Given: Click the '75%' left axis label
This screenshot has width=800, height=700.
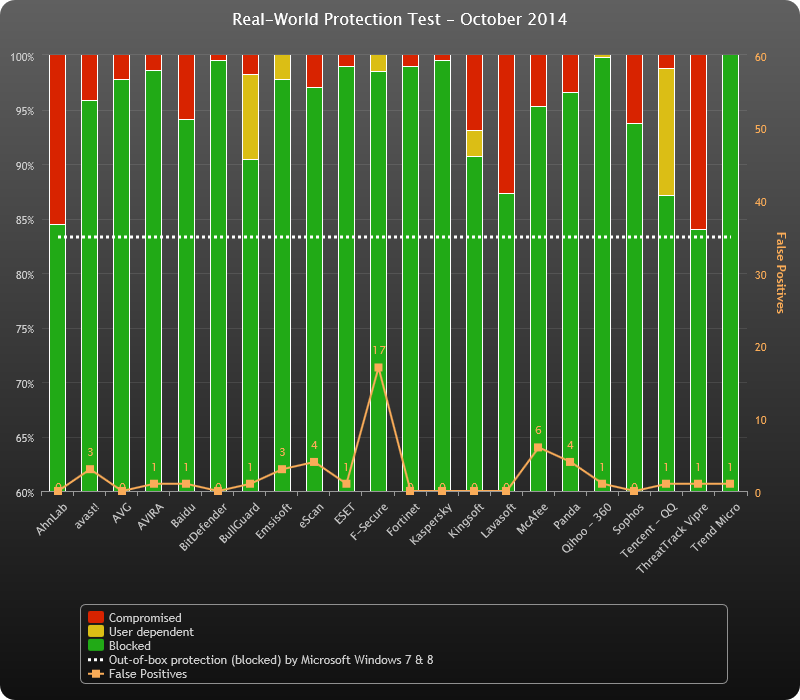Looking at the screenshot, I should pyautogui.click(x=24, y=329).
